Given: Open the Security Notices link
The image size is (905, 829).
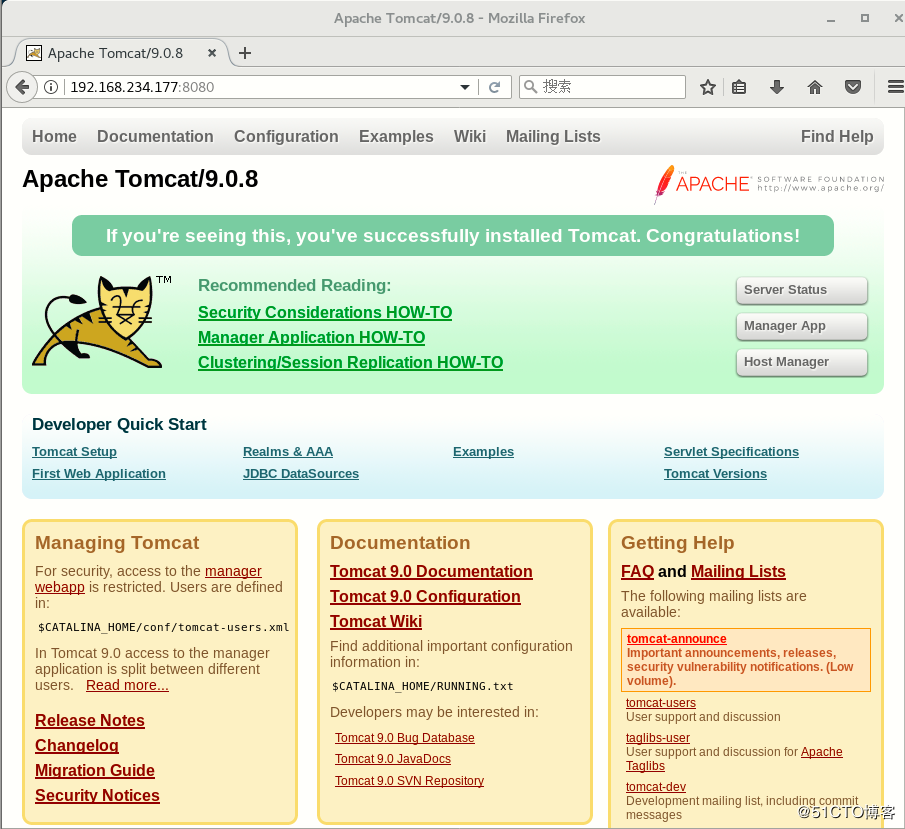Looking at the screenshot, I should coord(97,796).
